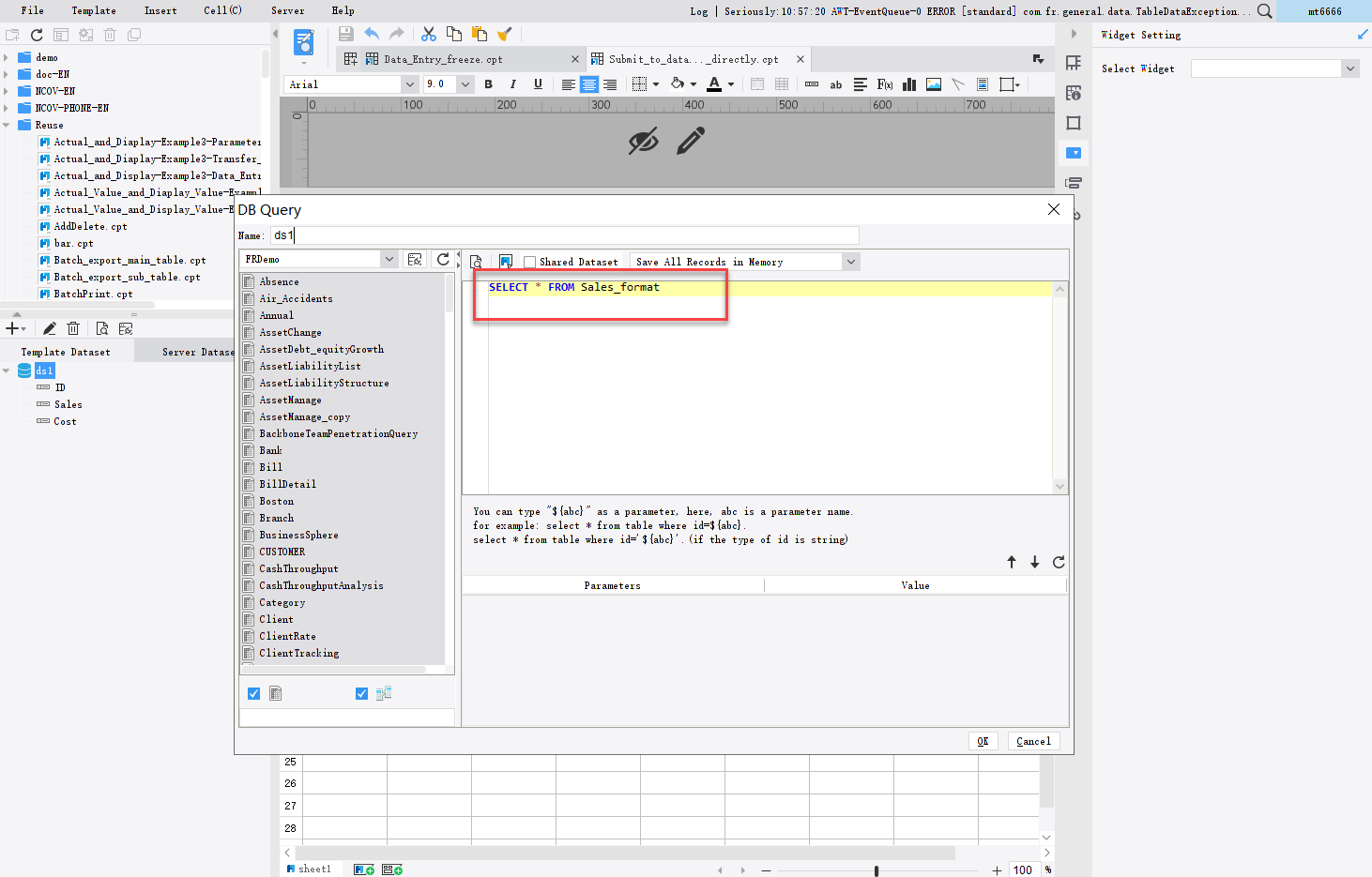Refresh the FRDemo table list
This screenshot has height=877, width=1372.
[x=443, y=260]
